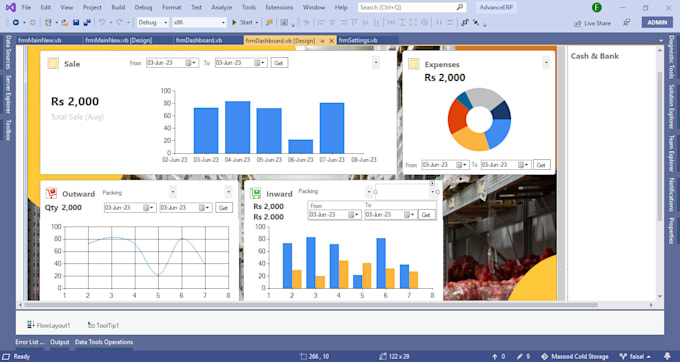
Task: Open the send feedback icon beside Live Share
Action: pyautogui.click(x=626, y=23)
